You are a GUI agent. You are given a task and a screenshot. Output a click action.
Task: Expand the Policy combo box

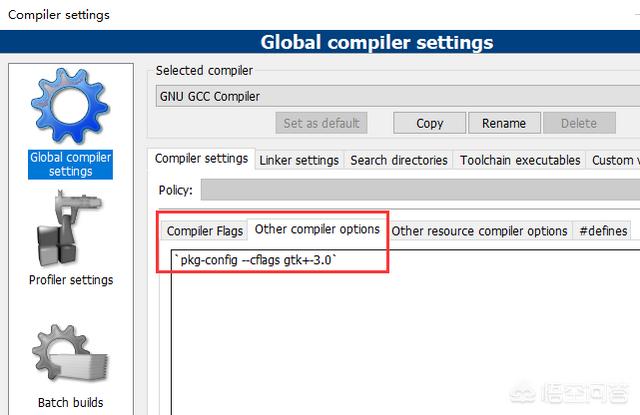coord(418,190)
